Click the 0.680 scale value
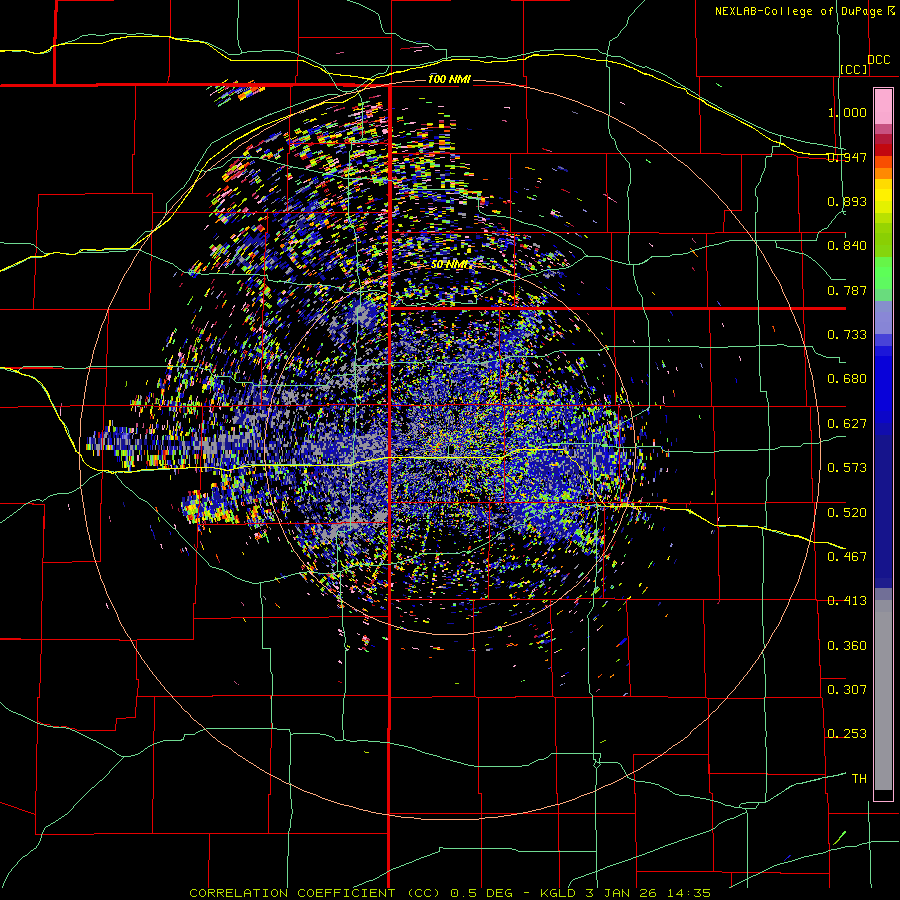The image size is (900, 900). [847, 379]
